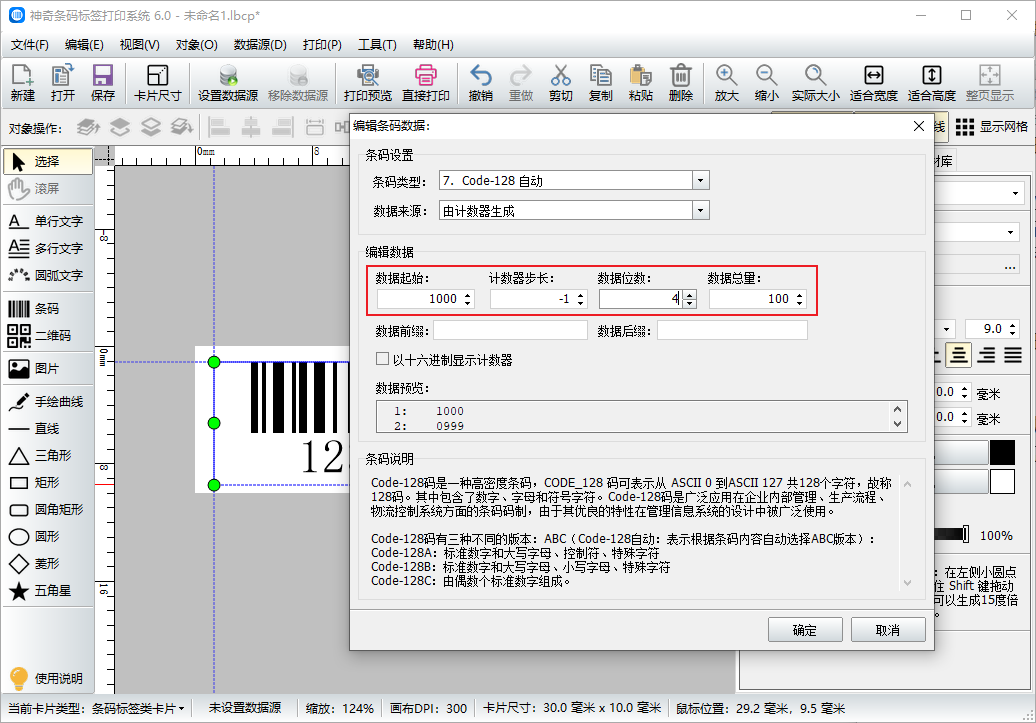The width and height of the screenshot is (1036, 723).
Task: Enable 以十六进制显示计数器 checkbox
Action: click(x=382, y=359)
